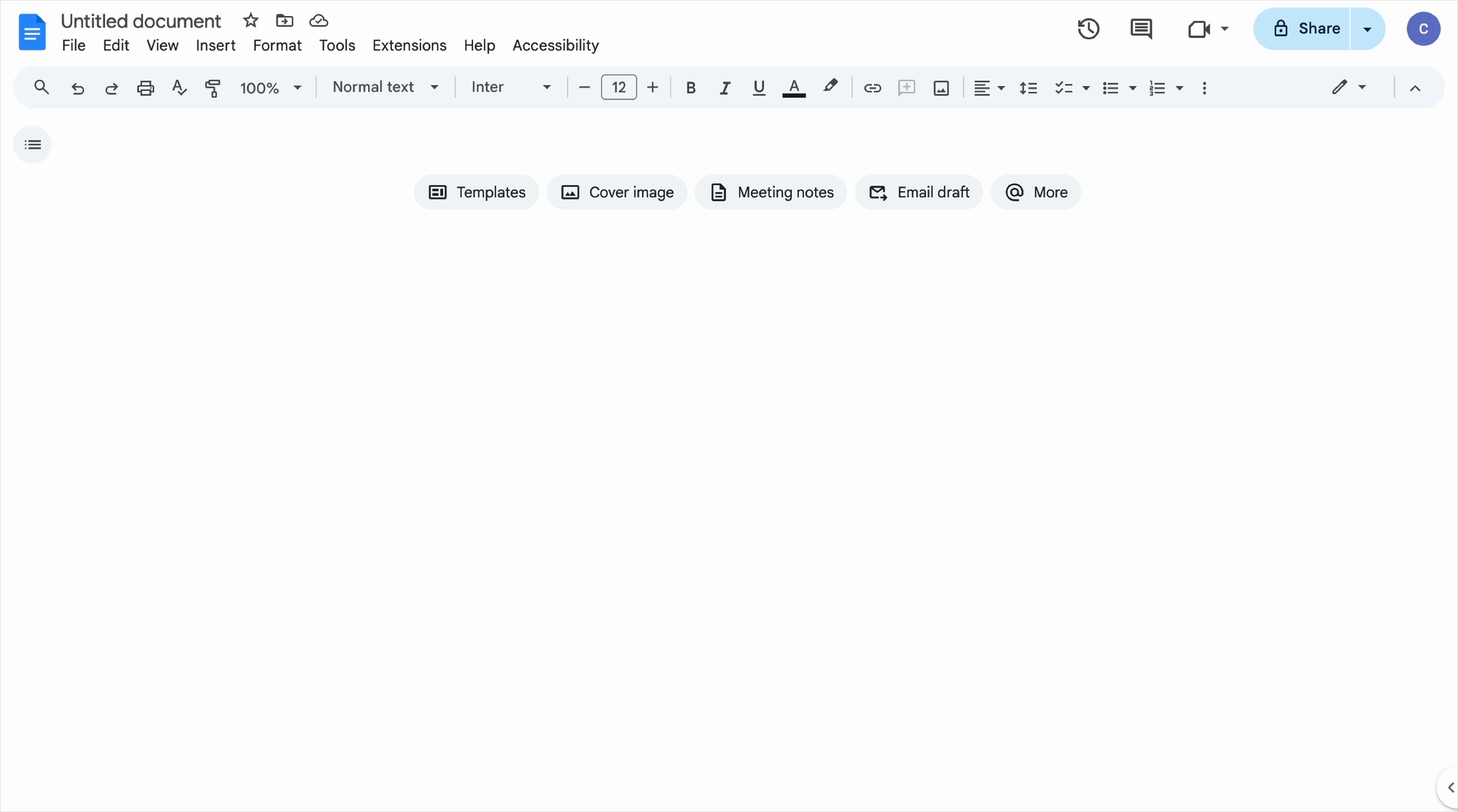Click the Text color icon
This screenshot has height=812, width=1458.
(794, 87)
